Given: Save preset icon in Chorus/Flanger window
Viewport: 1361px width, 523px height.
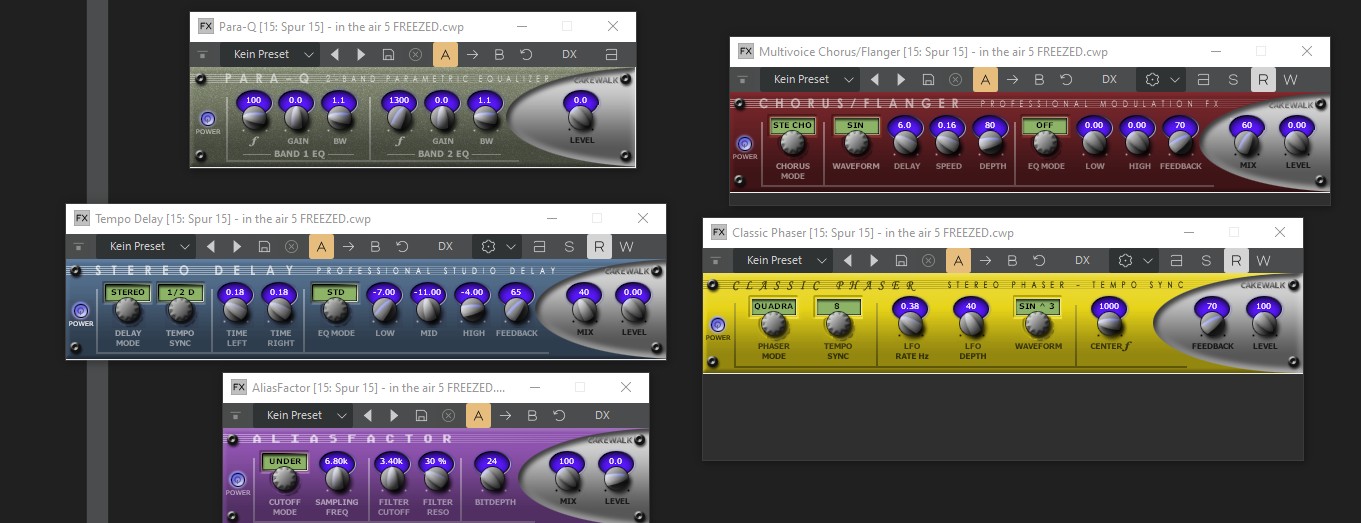Looking at the screenshot, I should [928, 80].
